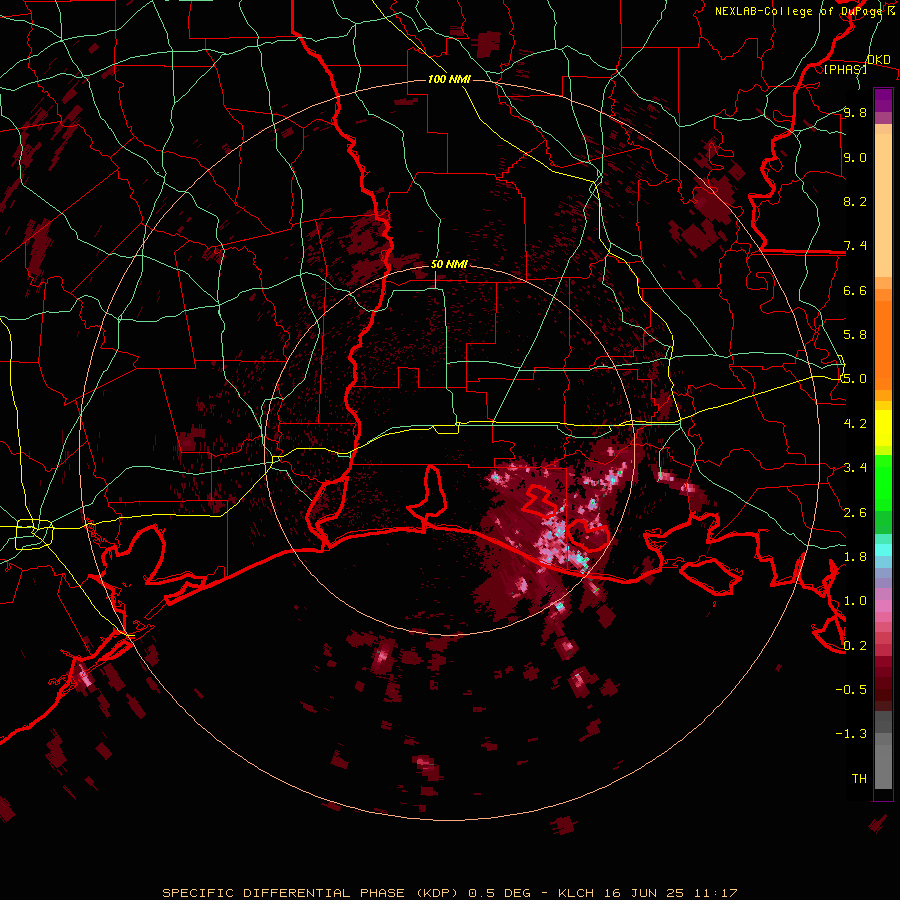900x900 pixels.
Task: Click the 3.4 scale value
Action: (x=855, y=468)
